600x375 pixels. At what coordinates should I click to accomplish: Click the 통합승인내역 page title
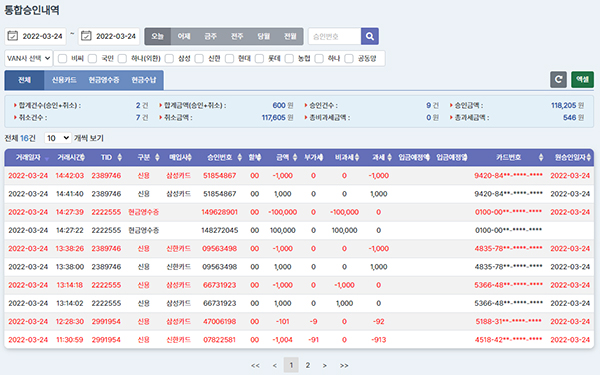(32, 10)
